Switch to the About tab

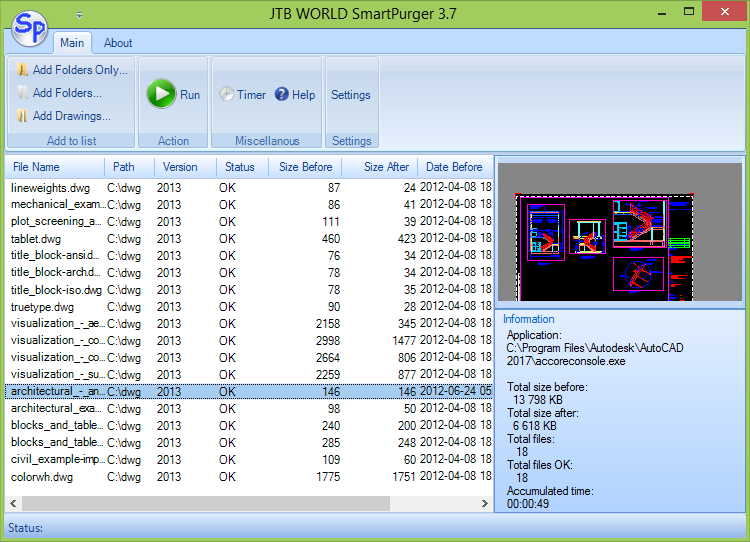pos(118,43)
